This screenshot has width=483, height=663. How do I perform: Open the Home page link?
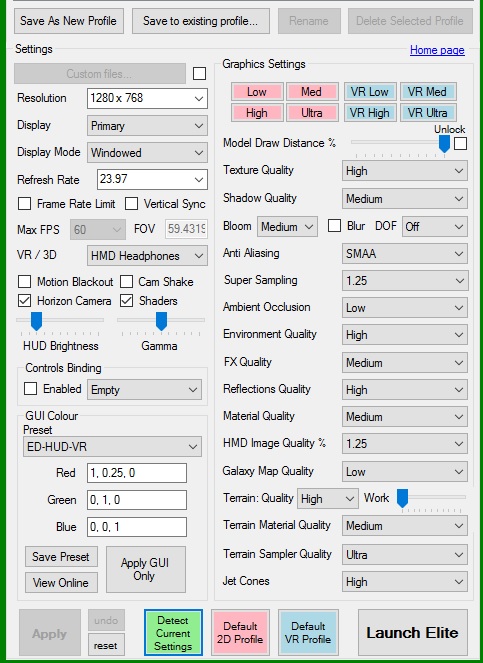coord(437,50)
